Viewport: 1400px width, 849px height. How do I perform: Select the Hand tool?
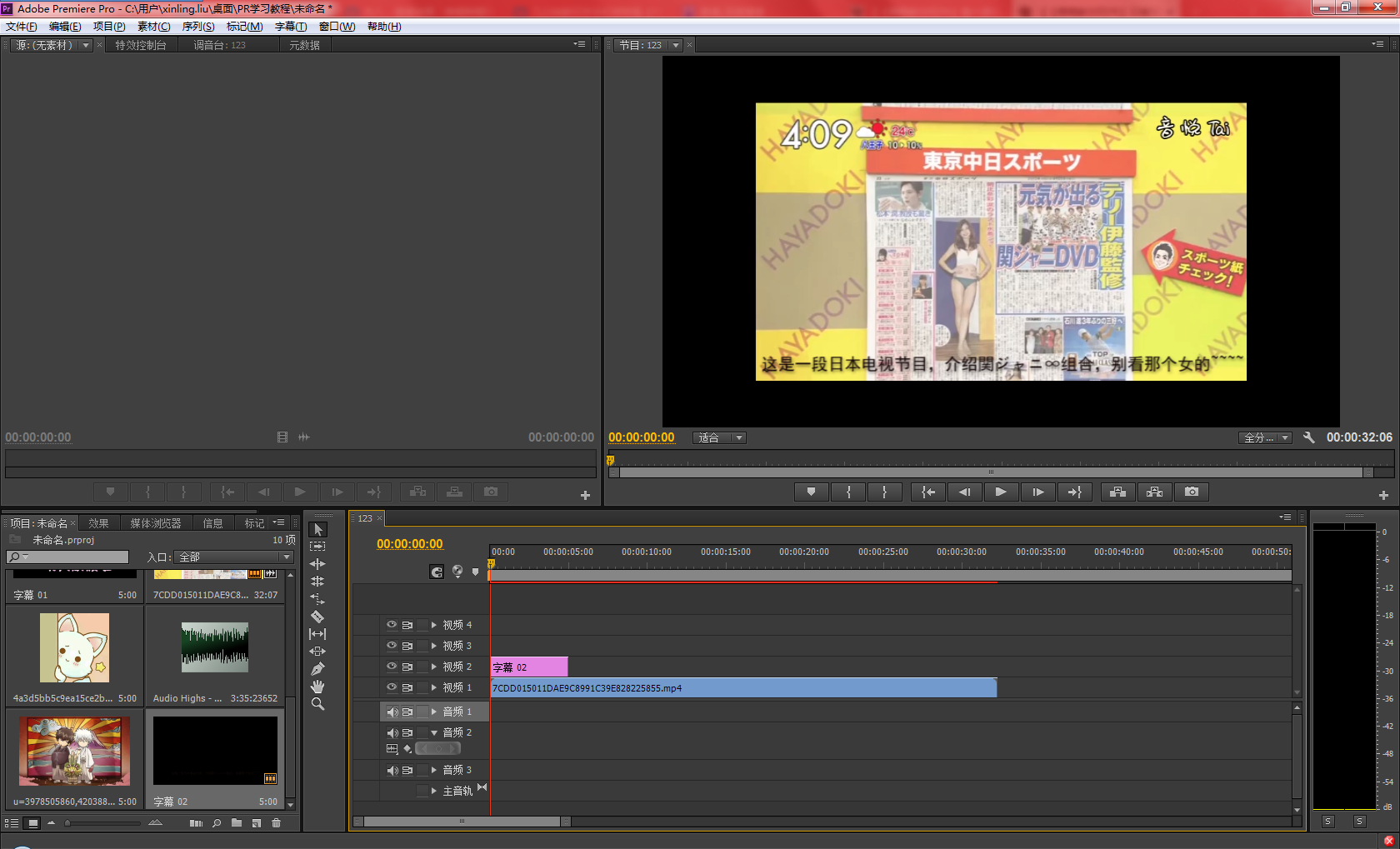click(317, 687)
